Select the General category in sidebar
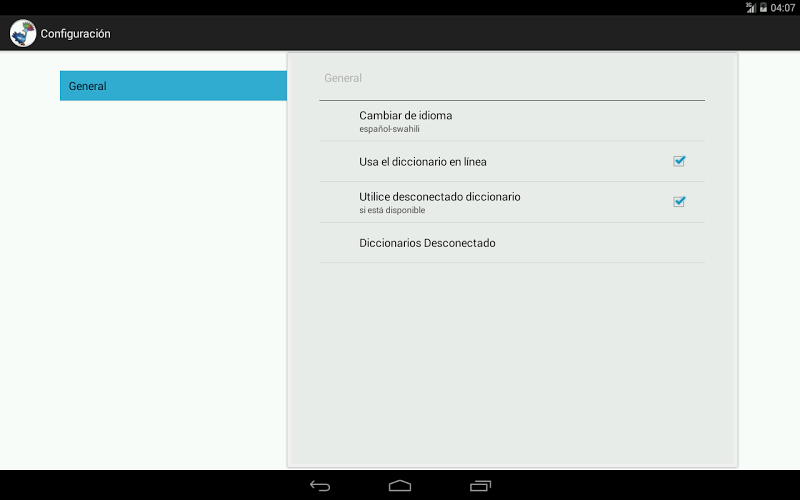The width and height of the screenshot is (800, 500). tap(173, 86)
